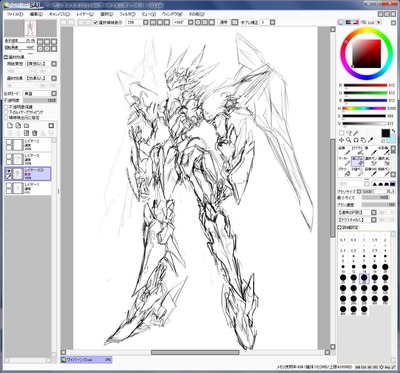Toggle the color wheel panel icon
400x373 pixels.
[x=341, y=22]
